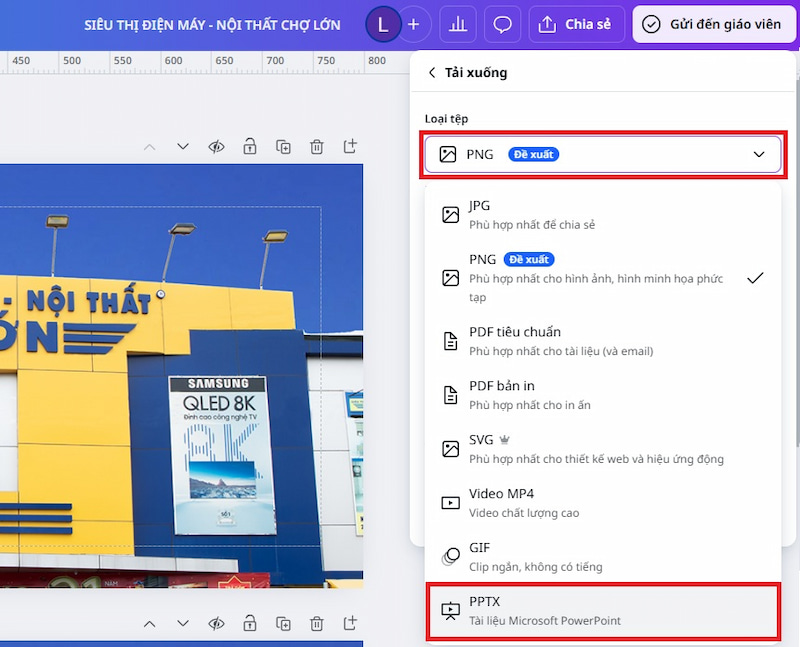Lock the next page below
The image size is (800, 647).
tap(249, 624)
